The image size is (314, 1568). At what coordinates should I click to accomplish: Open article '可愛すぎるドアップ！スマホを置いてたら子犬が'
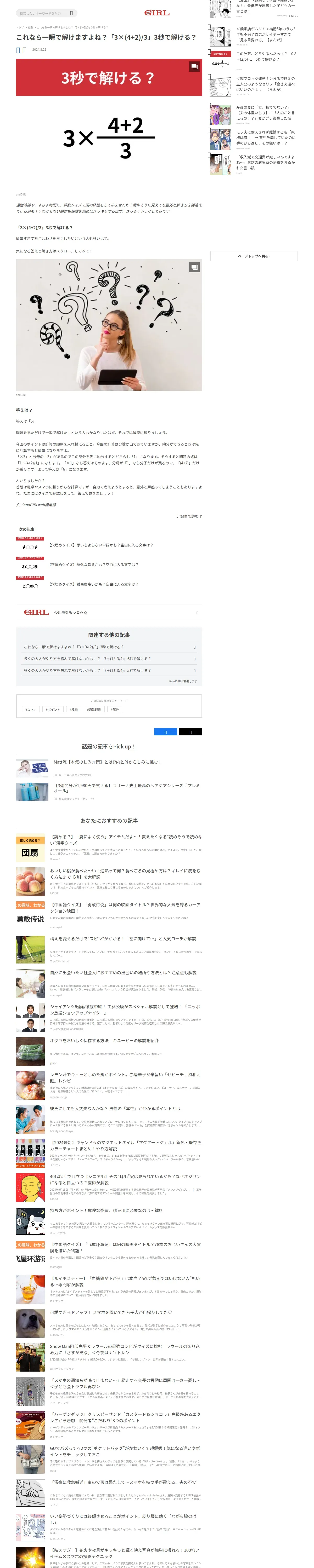point(111,1312)
